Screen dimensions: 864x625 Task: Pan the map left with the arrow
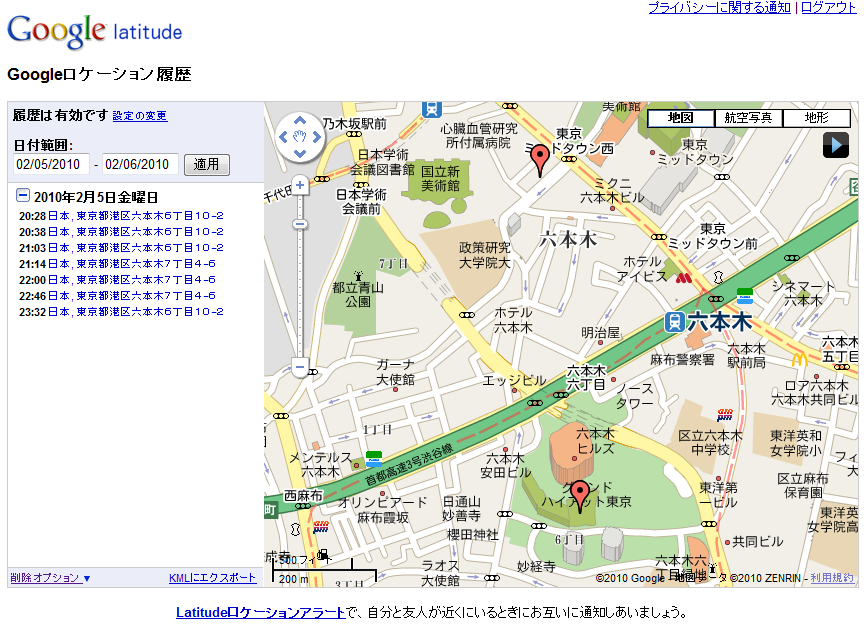coord(283,137)
